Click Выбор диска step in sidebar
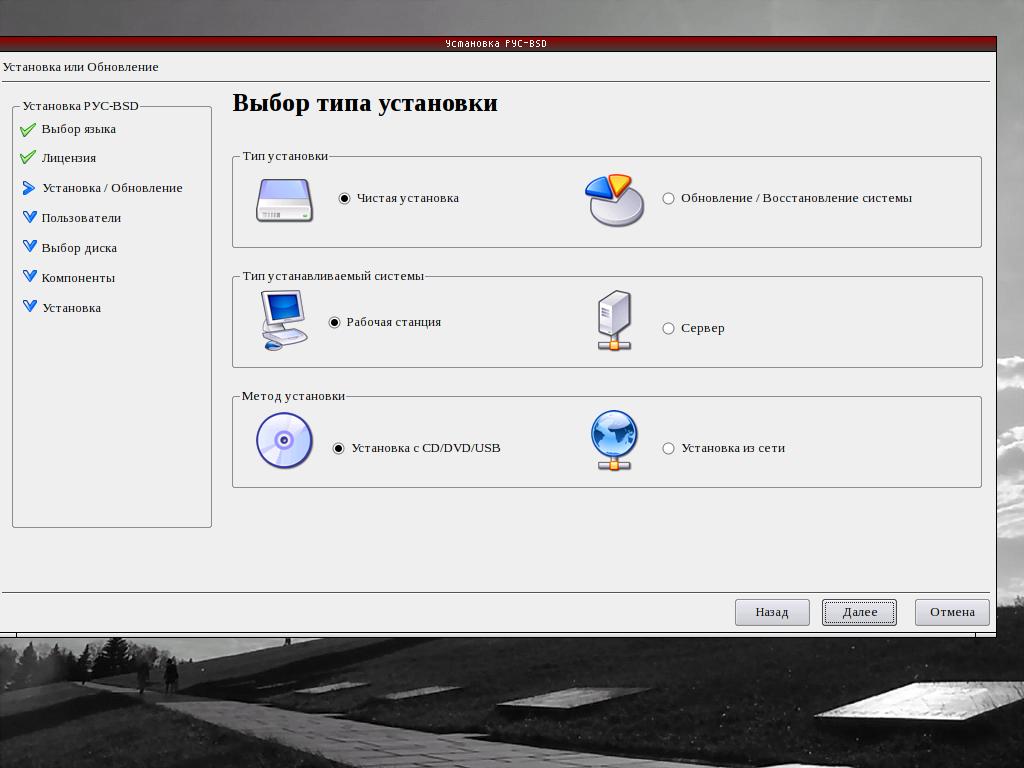Image resolution: width=1024 pixels, height=768 pixels. pos(79,248)
